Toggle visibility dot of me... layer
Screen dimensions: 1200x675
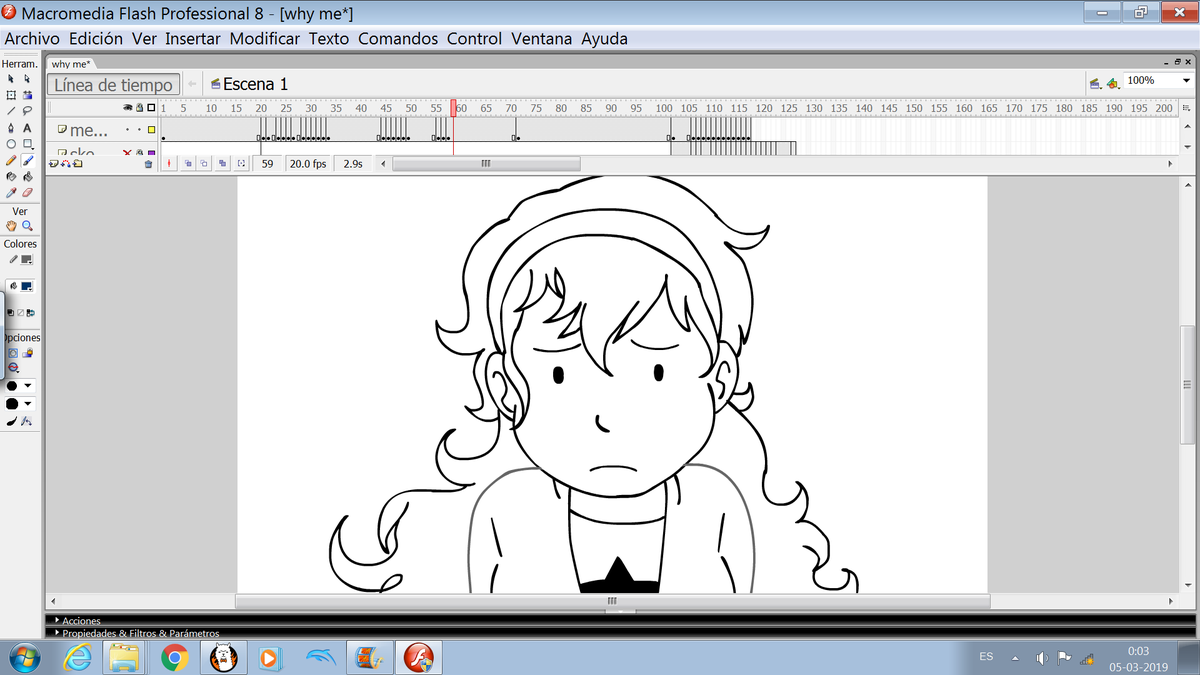click(128, 129)
